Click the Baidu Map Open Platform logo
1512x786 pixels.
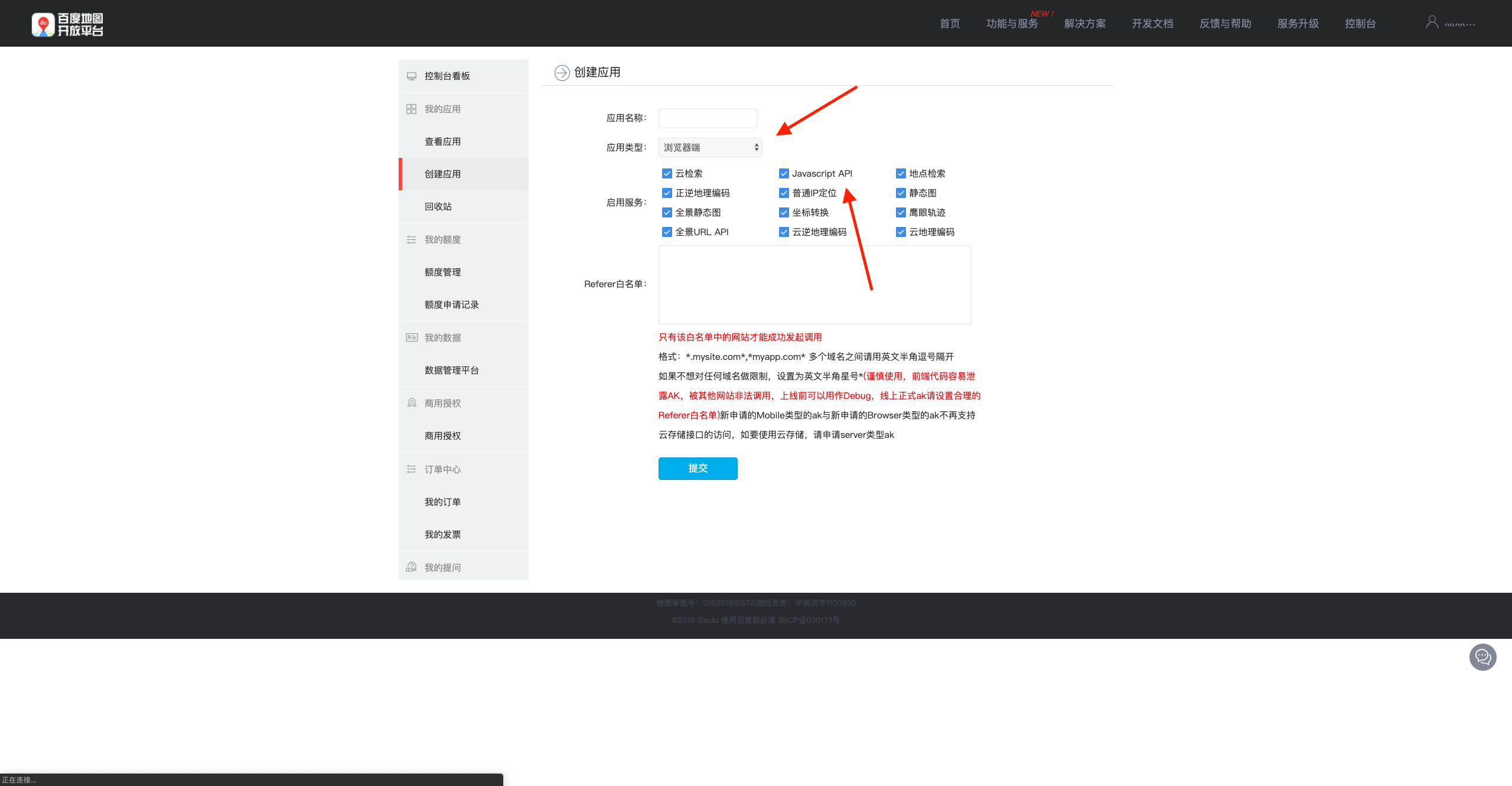[67, 24]
